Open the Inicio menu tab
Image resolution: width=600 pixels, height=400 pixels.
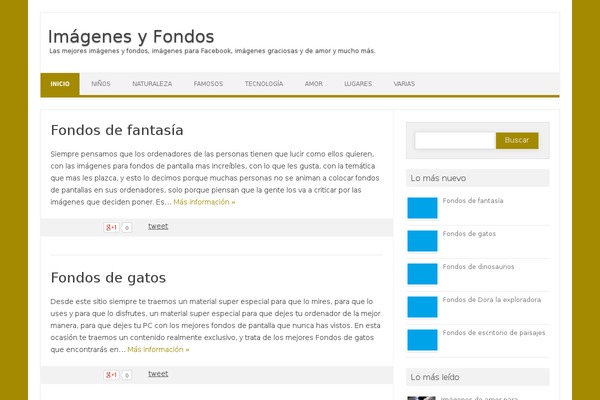[x=60, y=84]
